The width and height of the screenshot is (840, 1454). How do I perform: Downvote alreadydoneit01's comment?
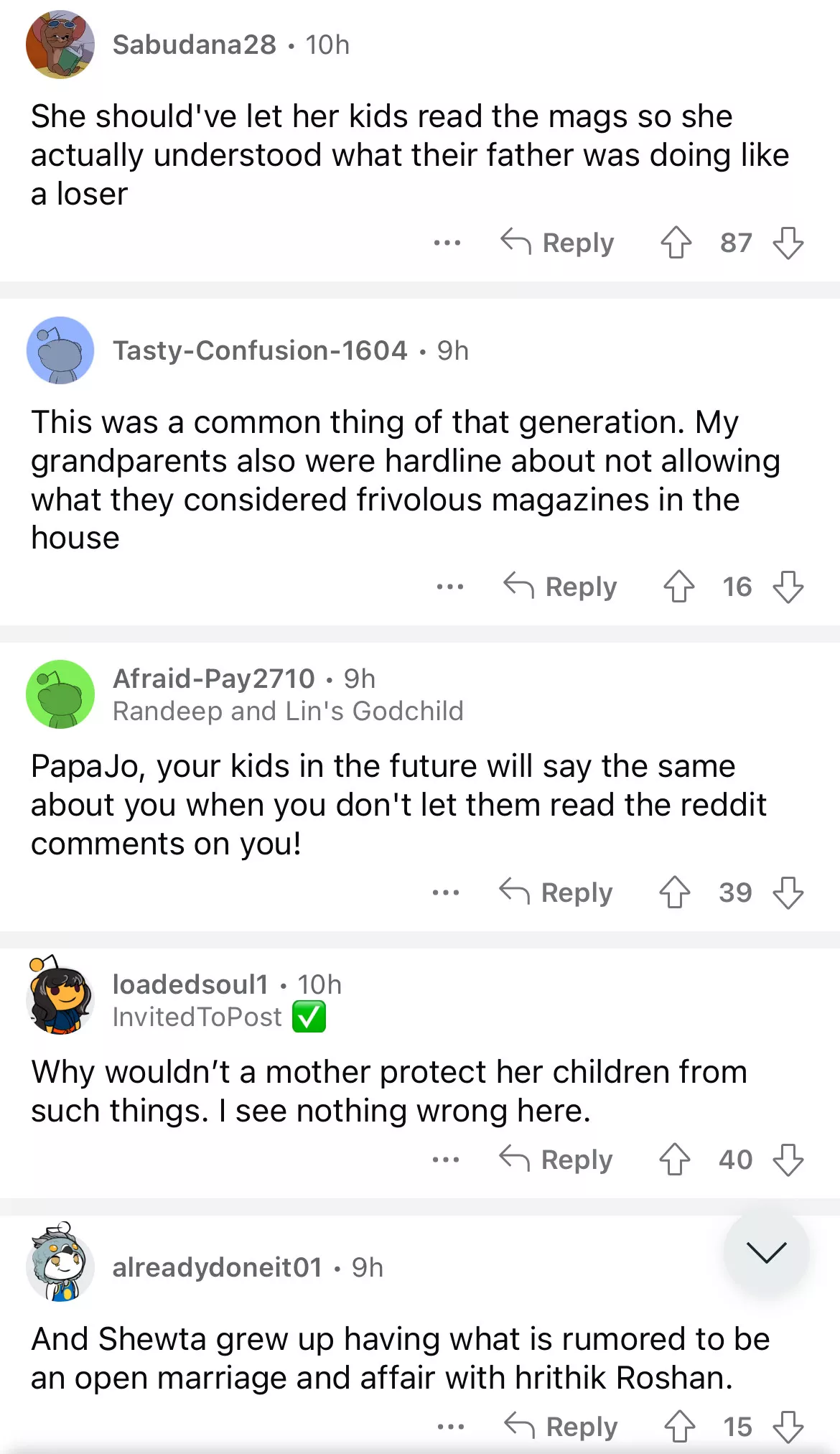pyautogui.click(x=788, y=1427)
